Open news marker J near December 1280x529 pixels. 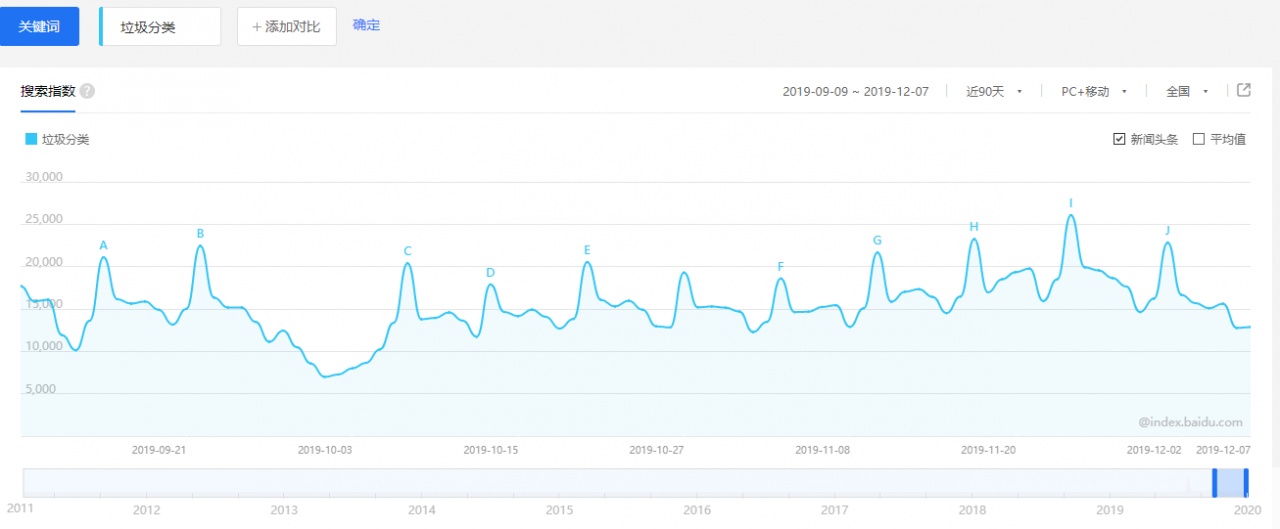pos(1167,230)
